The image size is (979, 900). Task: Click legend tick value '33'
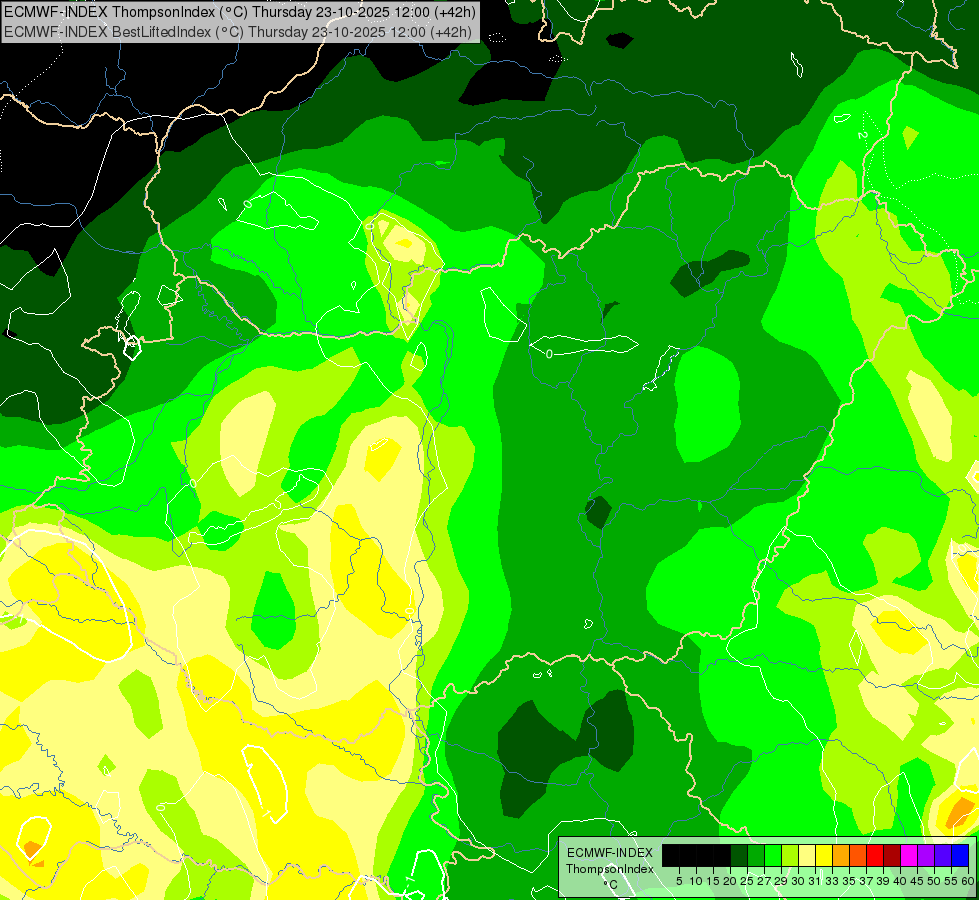tap(832, 881)
